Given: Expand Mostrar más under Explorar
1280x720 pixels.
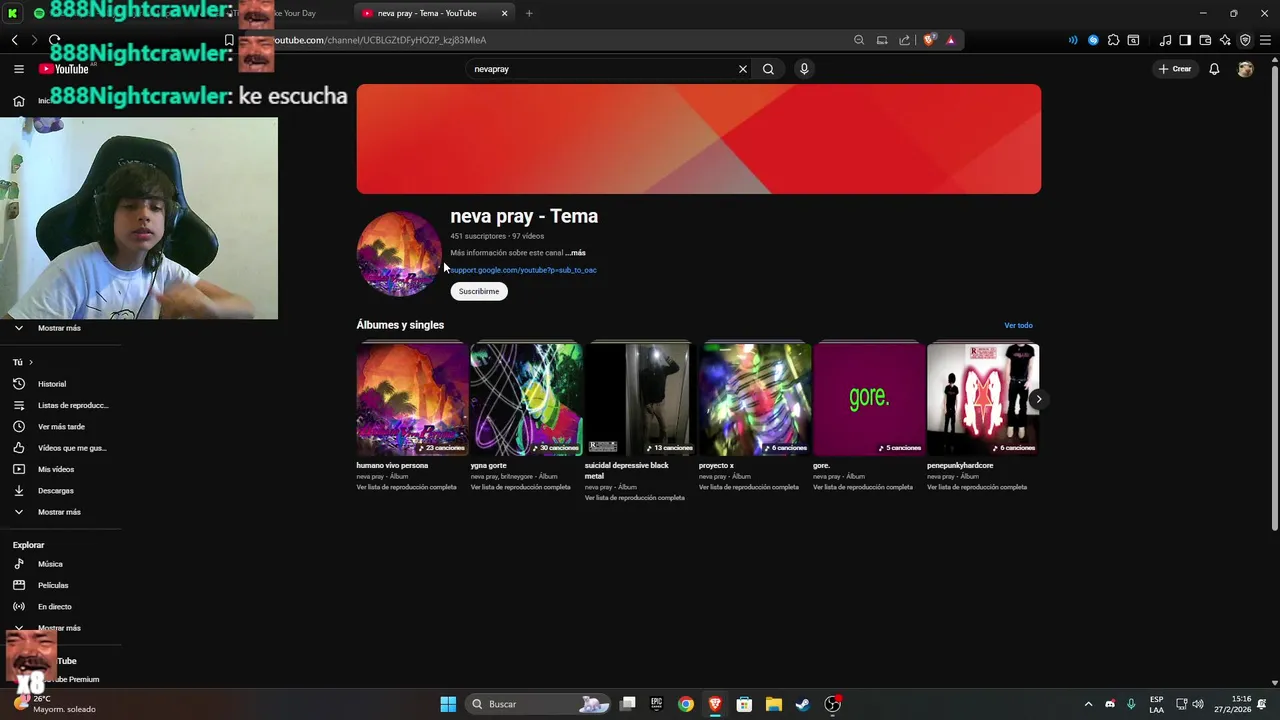Looking at the screenshot, I should point(60,628).
